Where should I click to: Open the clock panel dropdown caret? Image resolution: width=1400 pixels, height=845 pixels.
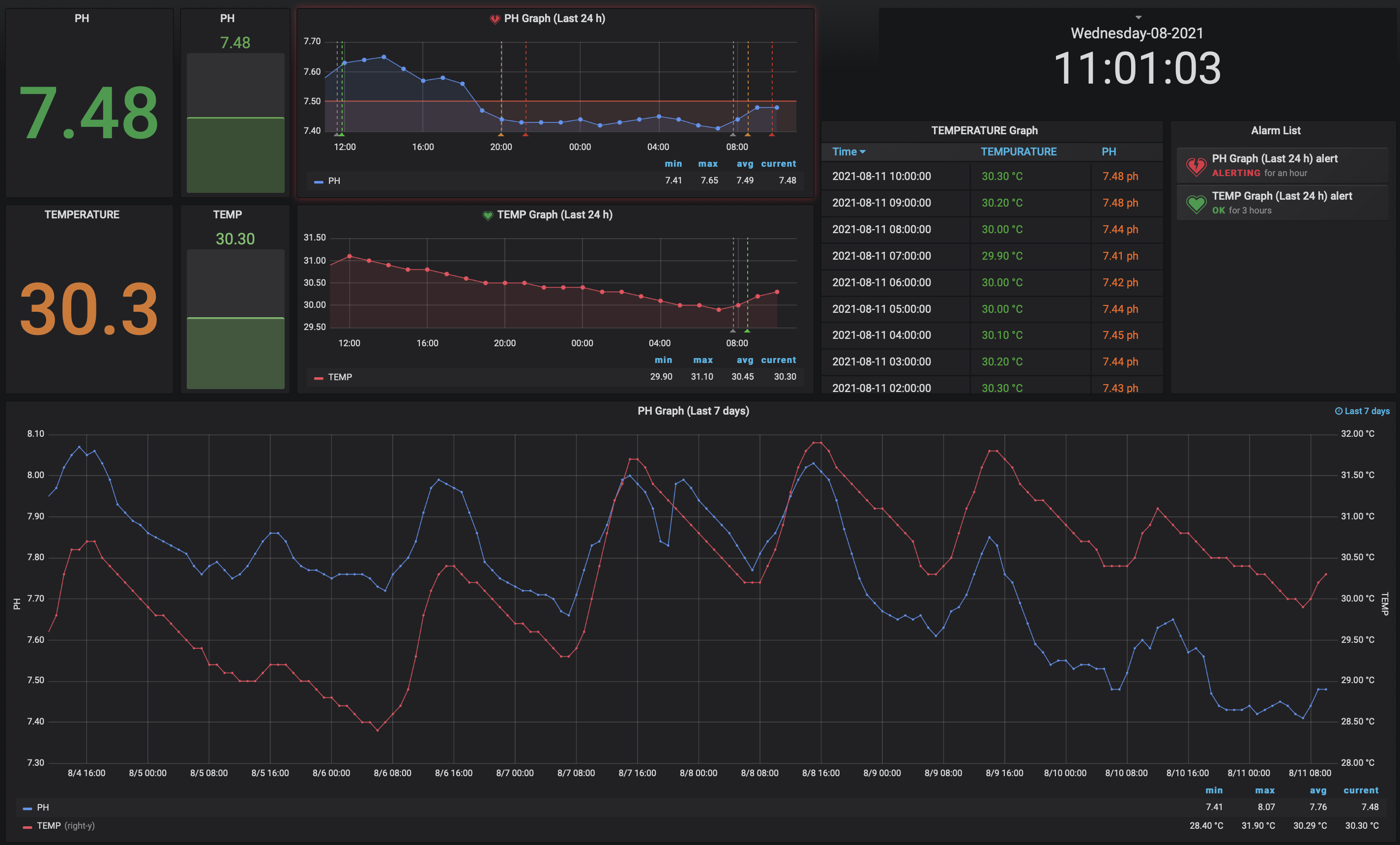click(1138, 17)
